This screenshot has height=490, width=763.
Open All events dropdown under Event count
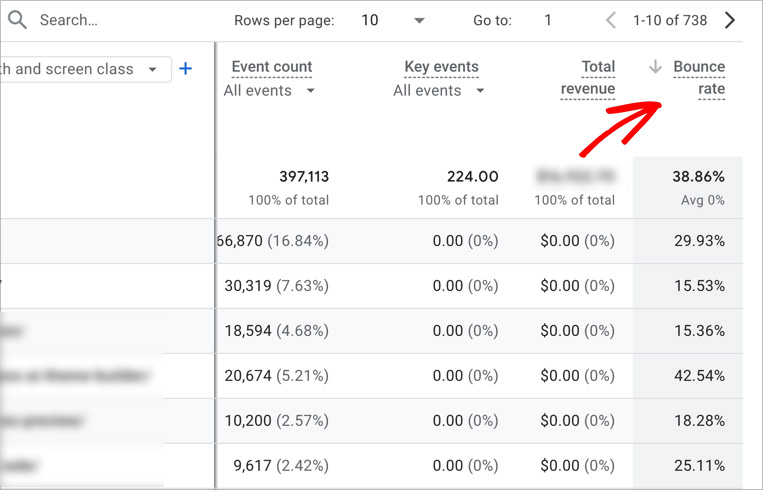click(270, 91)
